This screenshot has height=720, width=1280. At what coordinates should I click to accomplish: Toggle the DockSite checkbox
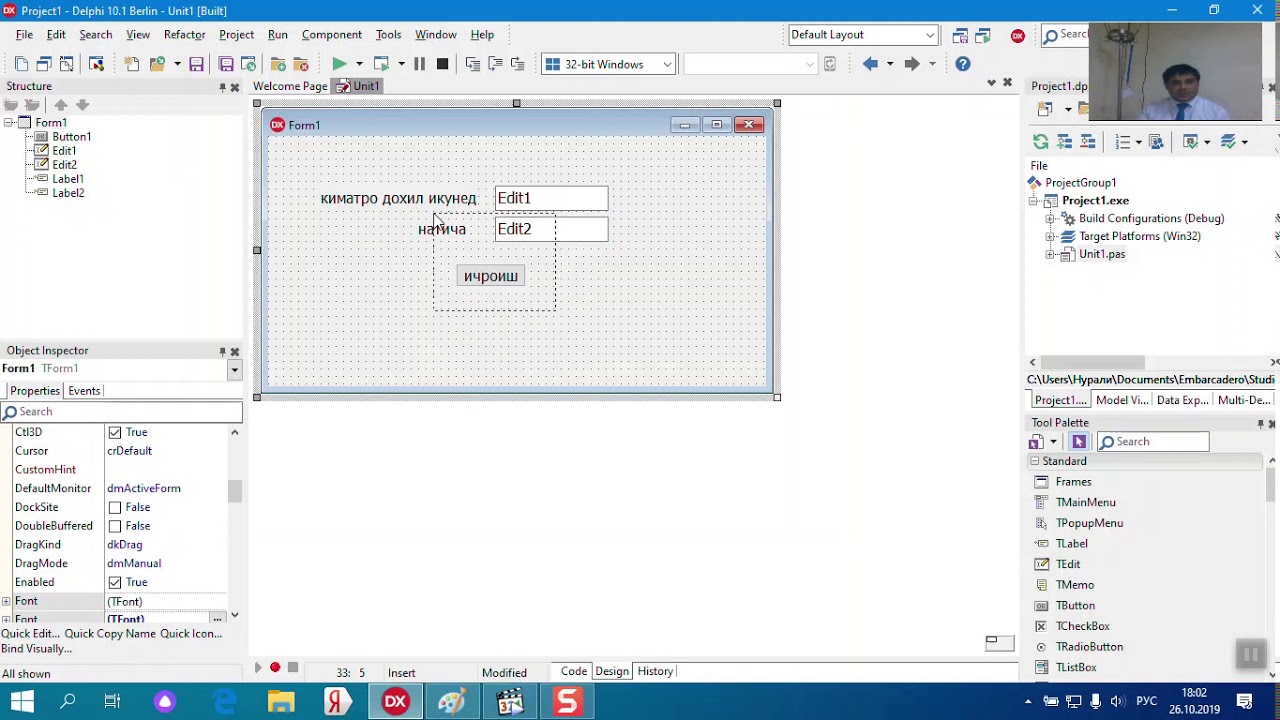click(x=115, y=507)
